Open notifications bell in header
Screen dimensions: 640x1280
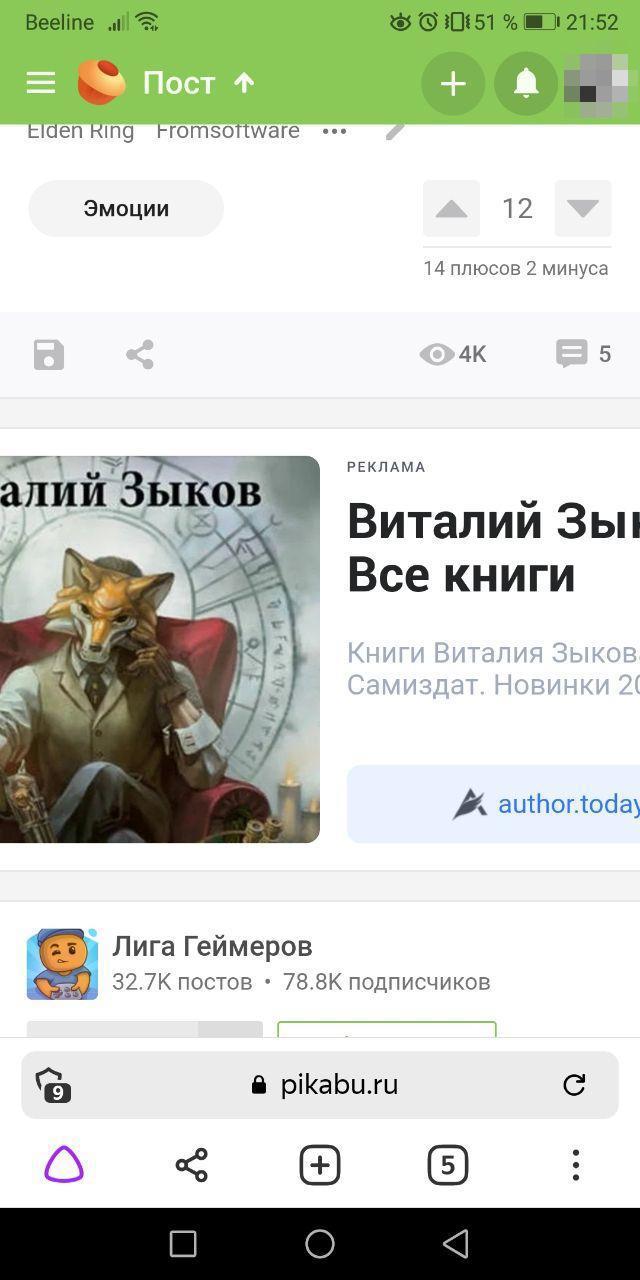tap(526, 84)
